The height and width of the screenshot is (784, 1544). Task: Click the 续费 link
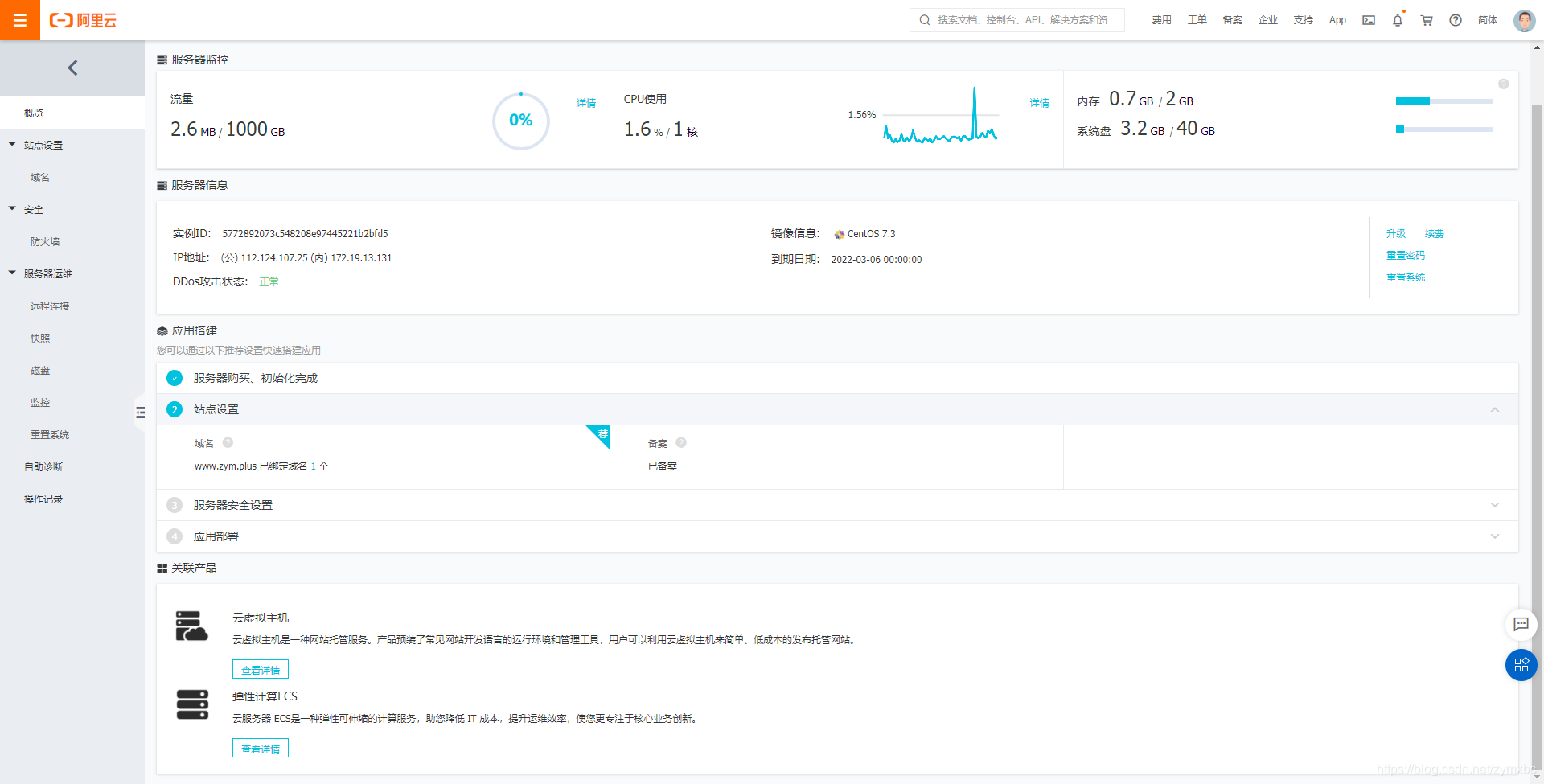(x=1435, y=234)
